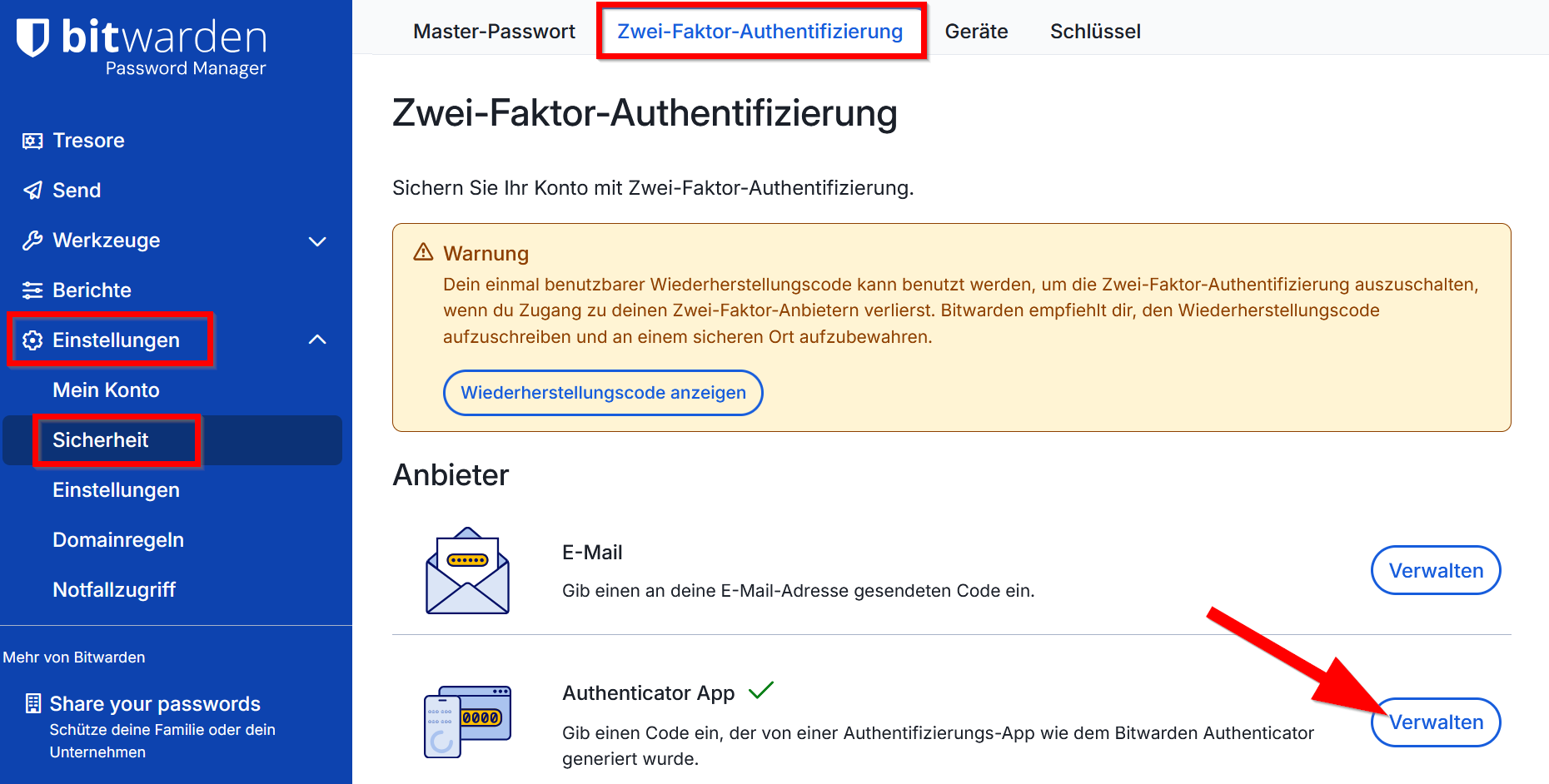Viewport: 1549px width, 784px height.
Task: Open the Master-Passwort tab
Action: (x=494, y=32)
